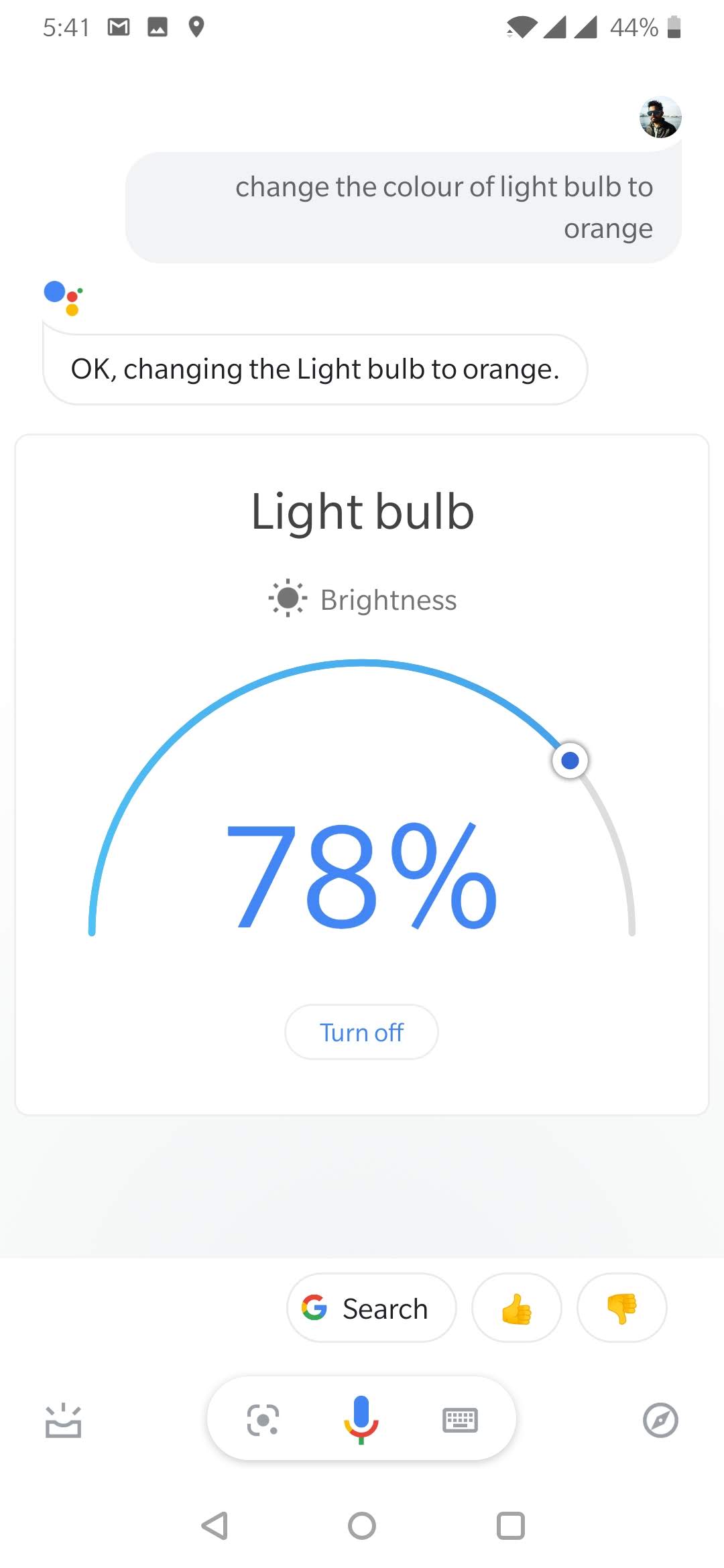Viewport: 724px width, 1568px height.
Task: Open the Explore compass icon
Action: 660,1420
